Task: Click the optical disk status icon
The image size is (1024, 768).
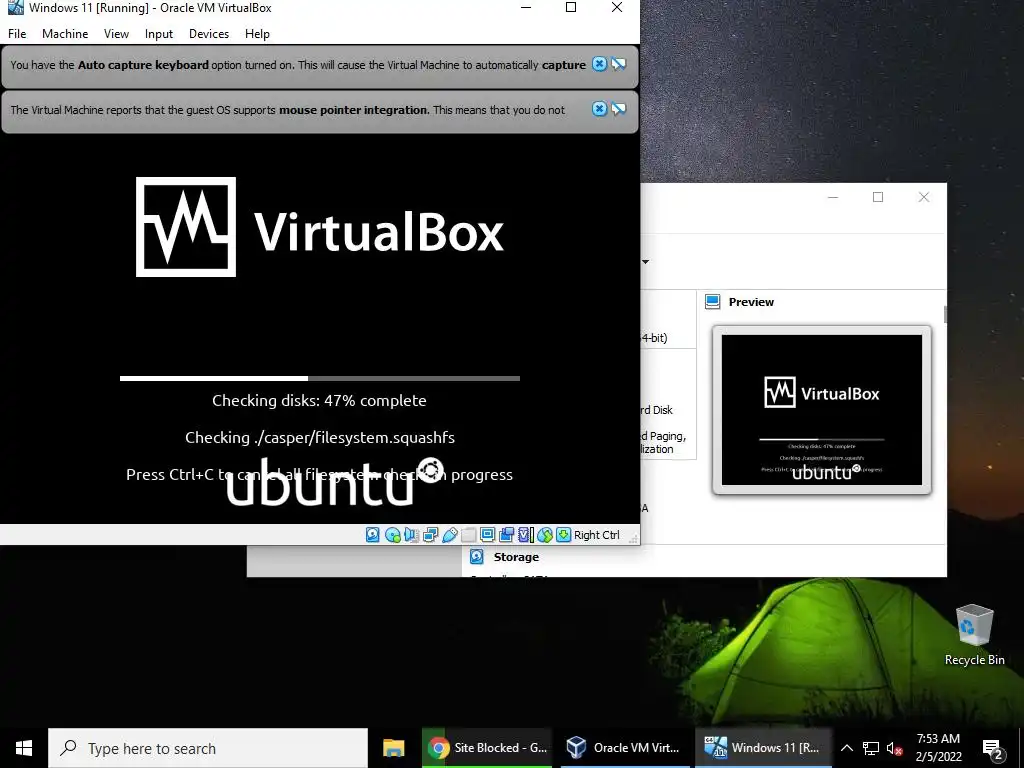Action: coord(392,535)
